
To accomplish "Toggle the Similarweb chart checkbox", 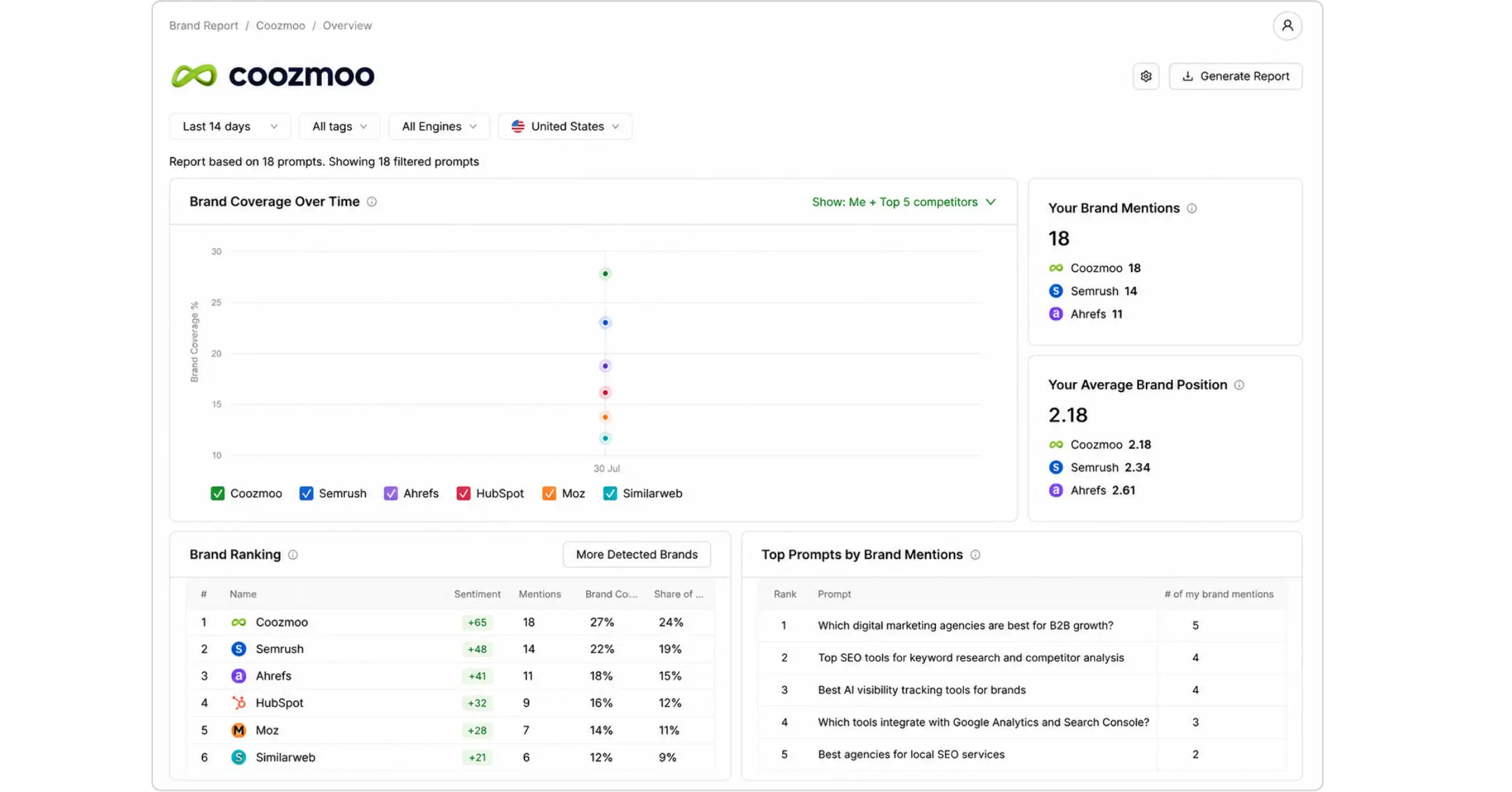I will tap(610, 494).
